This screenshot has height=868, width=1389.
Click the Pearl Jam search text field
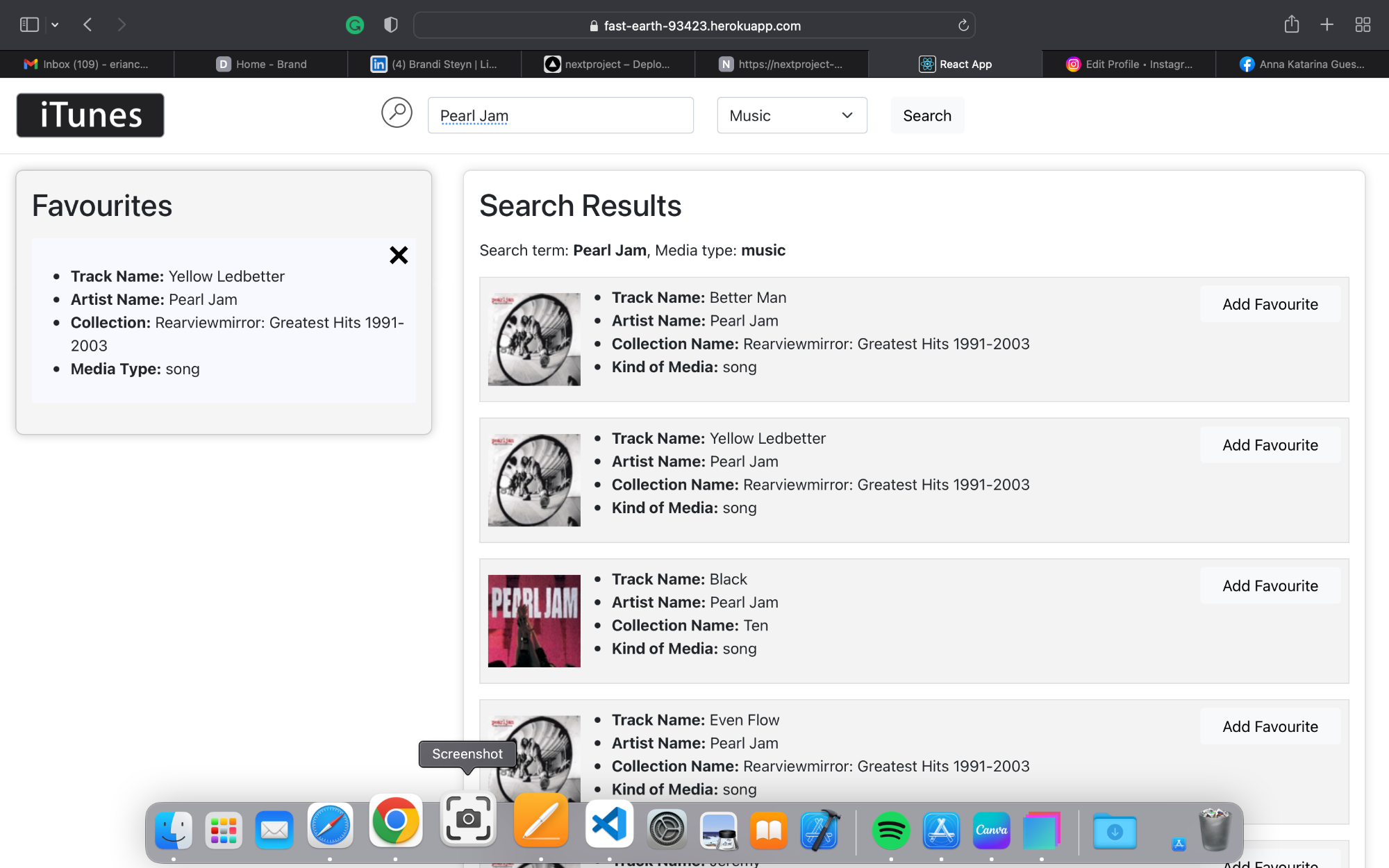[560, 115]
